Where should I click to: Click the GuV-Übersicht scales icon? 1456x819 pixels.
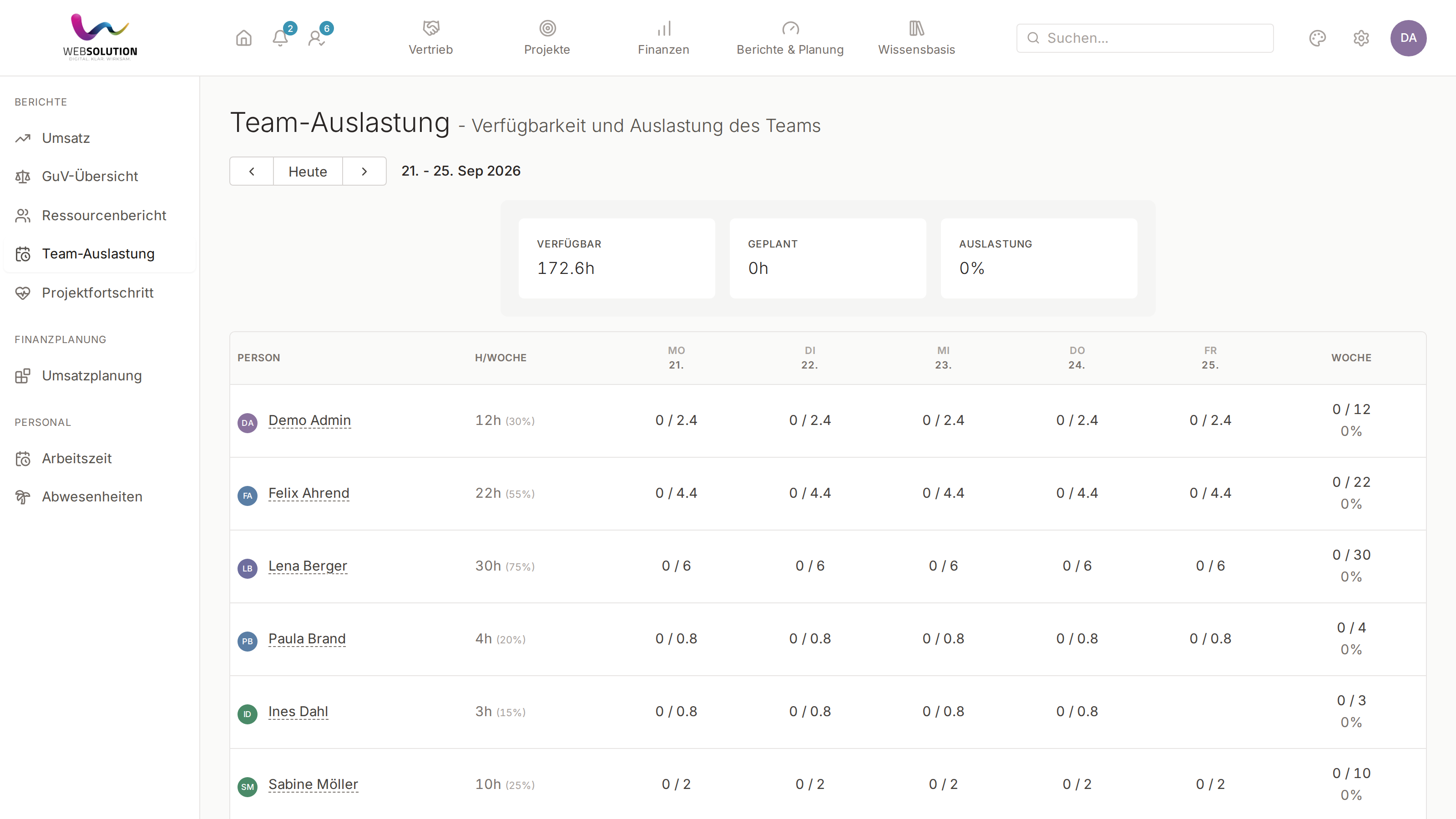(x=23, y=177)
